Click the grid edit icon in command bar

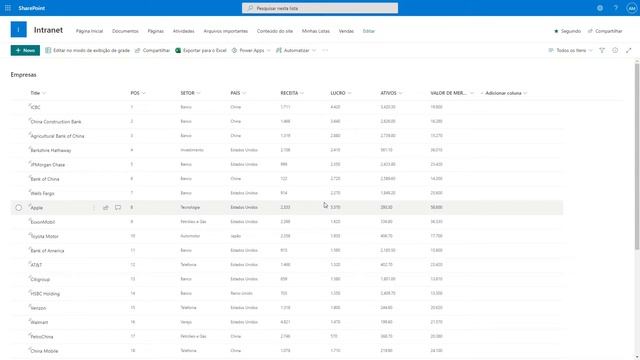pos(48,50)
